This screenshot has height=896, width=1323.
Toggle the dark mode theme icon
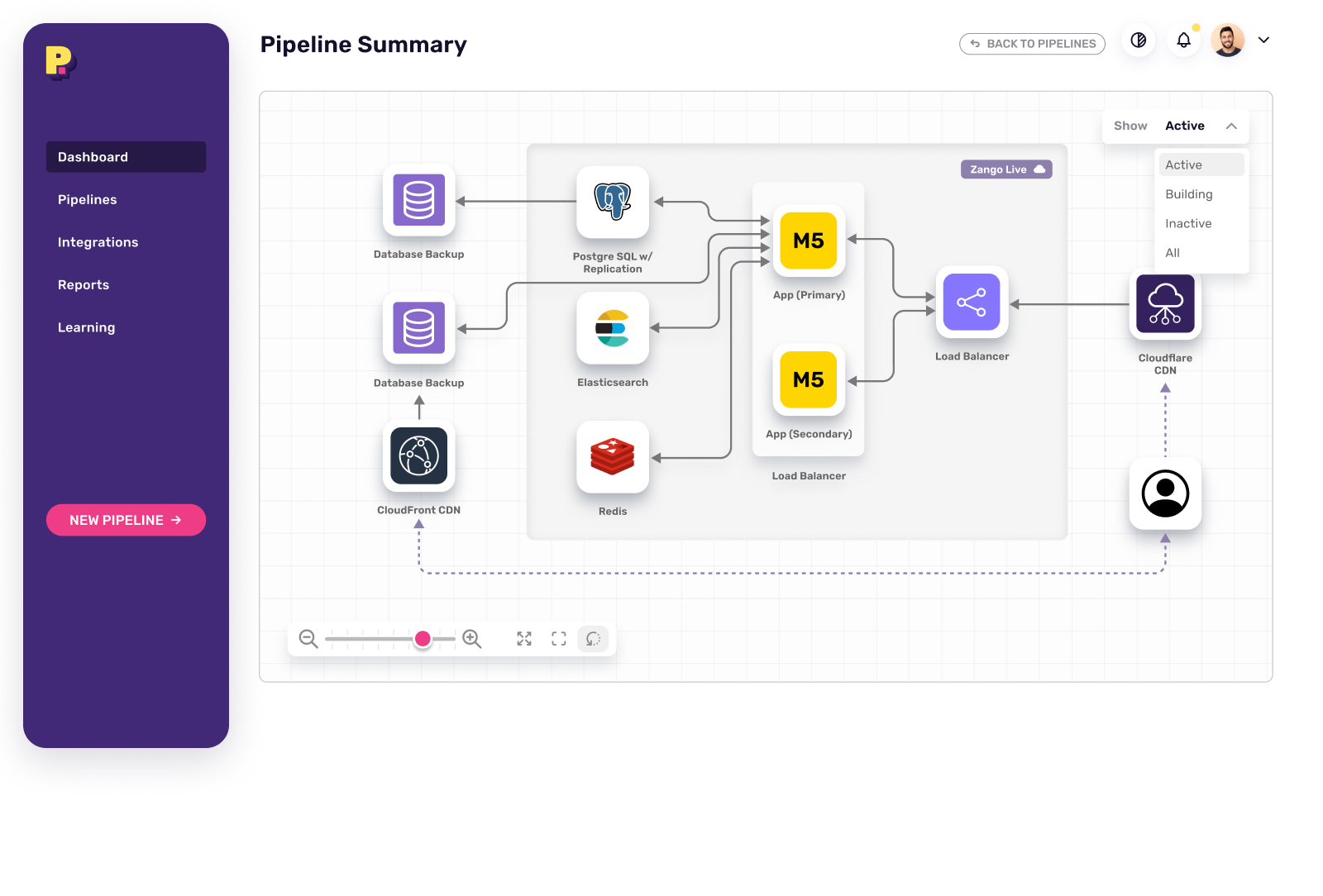point(1139,41)
